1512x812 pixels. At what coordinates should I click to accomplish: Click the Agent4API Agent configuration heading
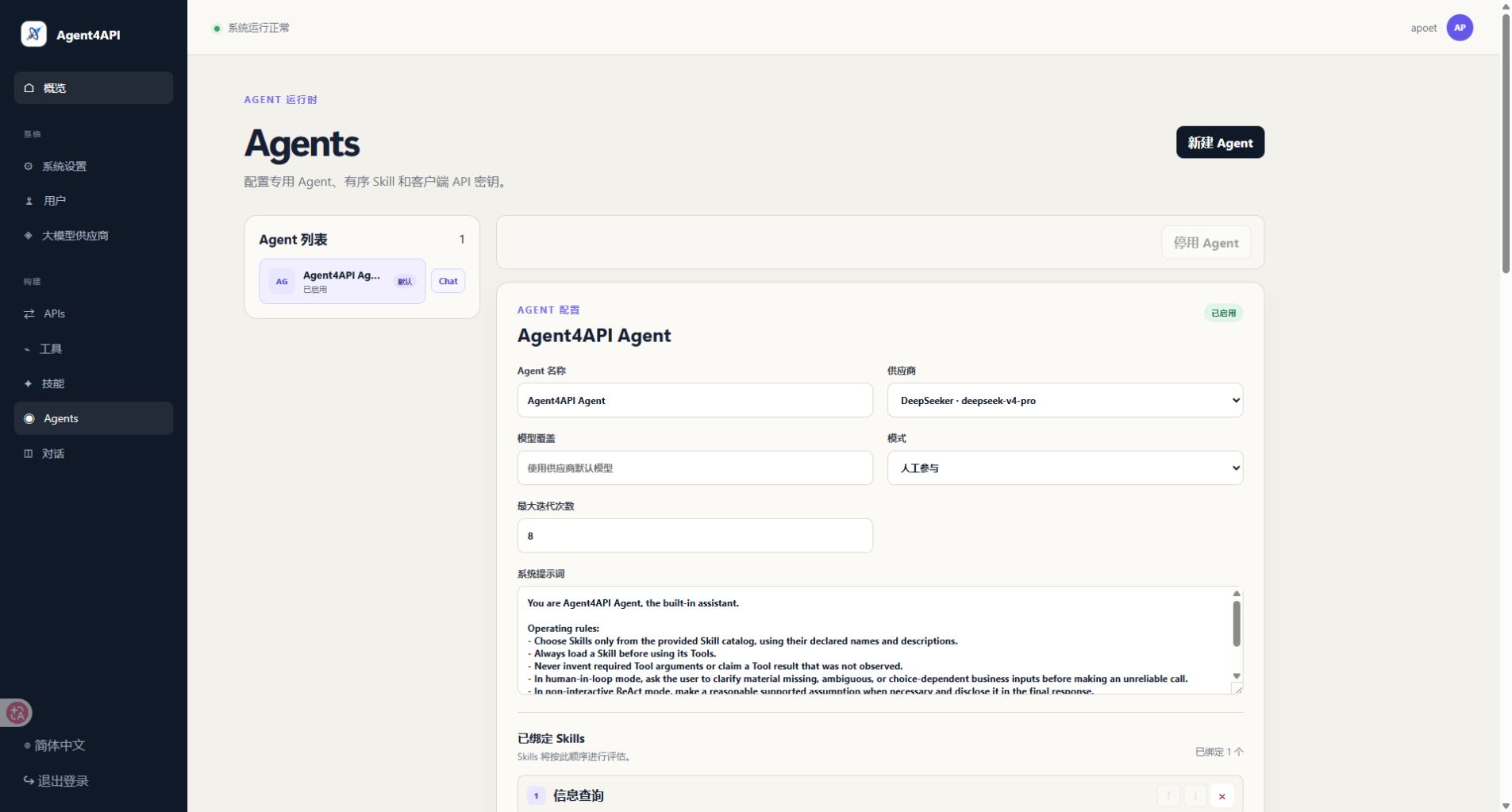594,336
